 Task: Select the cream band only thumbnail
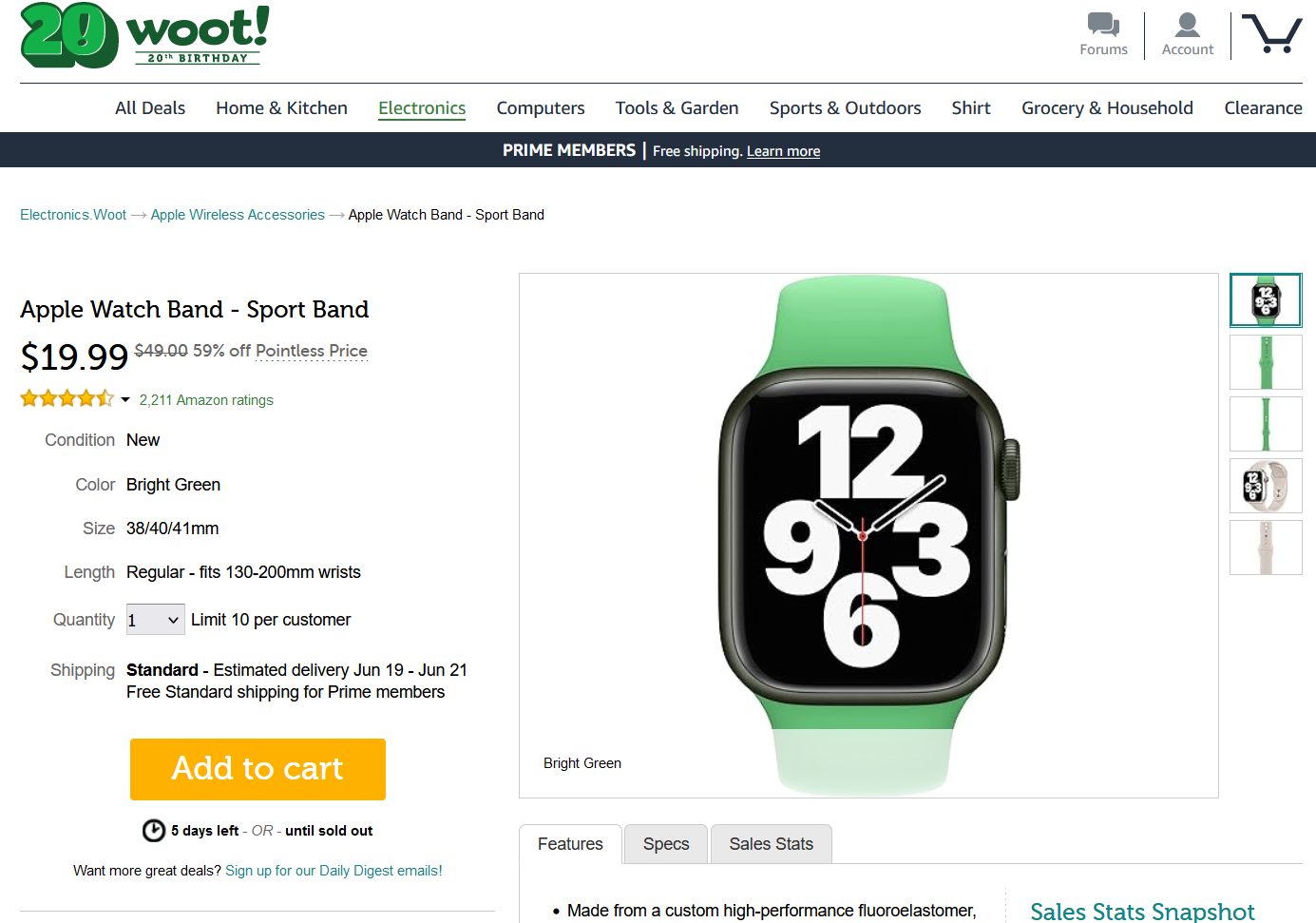(1266, 548)
